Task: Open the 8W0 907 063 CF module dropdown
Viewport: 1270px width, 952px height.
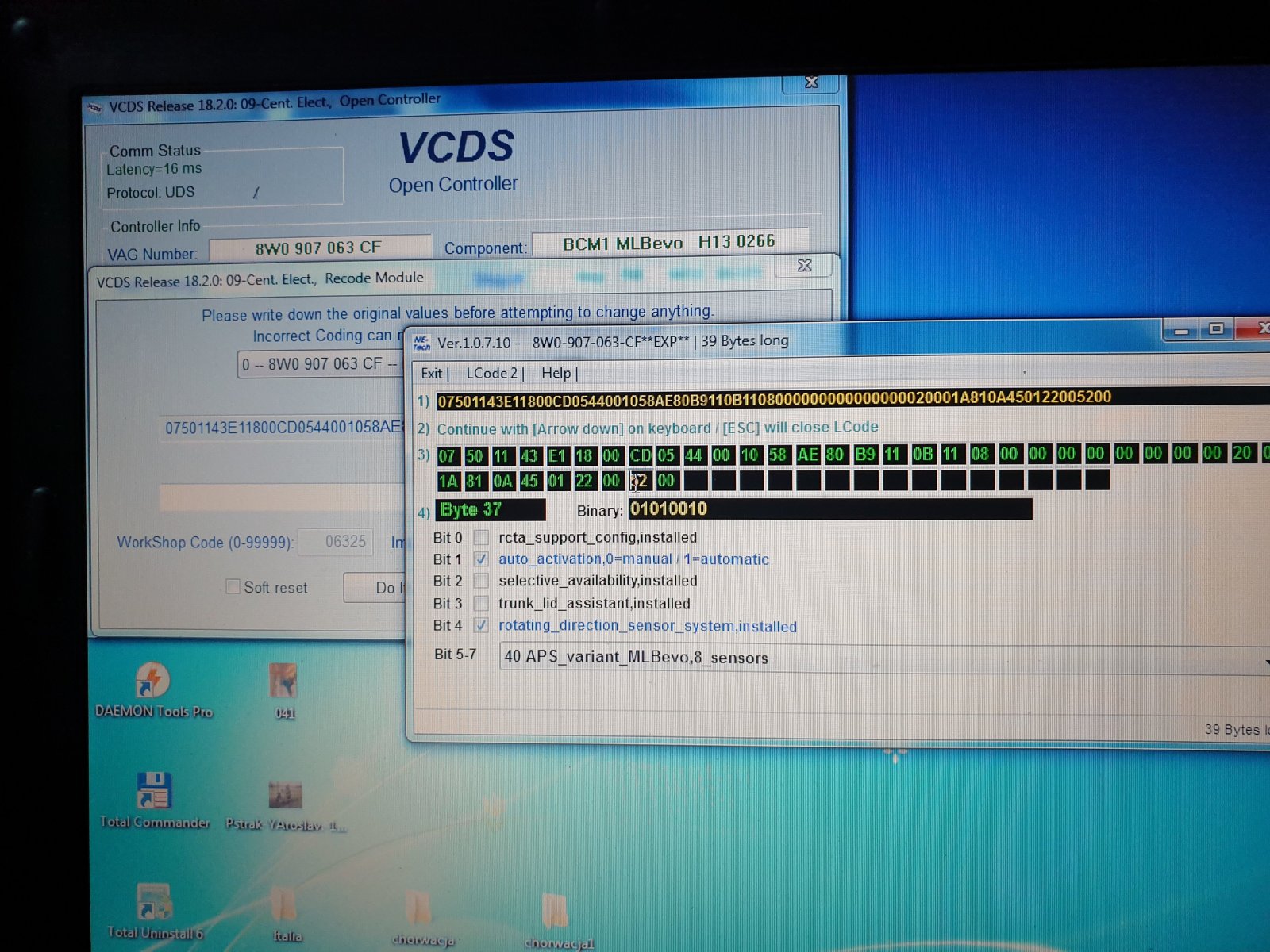Action: [x=321, y=364]
